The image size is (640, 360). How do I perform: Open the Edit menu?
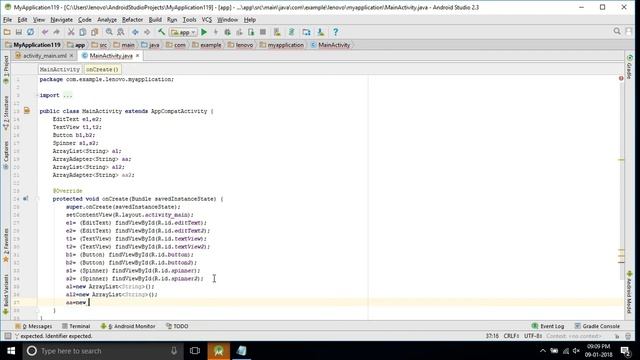[x=22, y=20]
